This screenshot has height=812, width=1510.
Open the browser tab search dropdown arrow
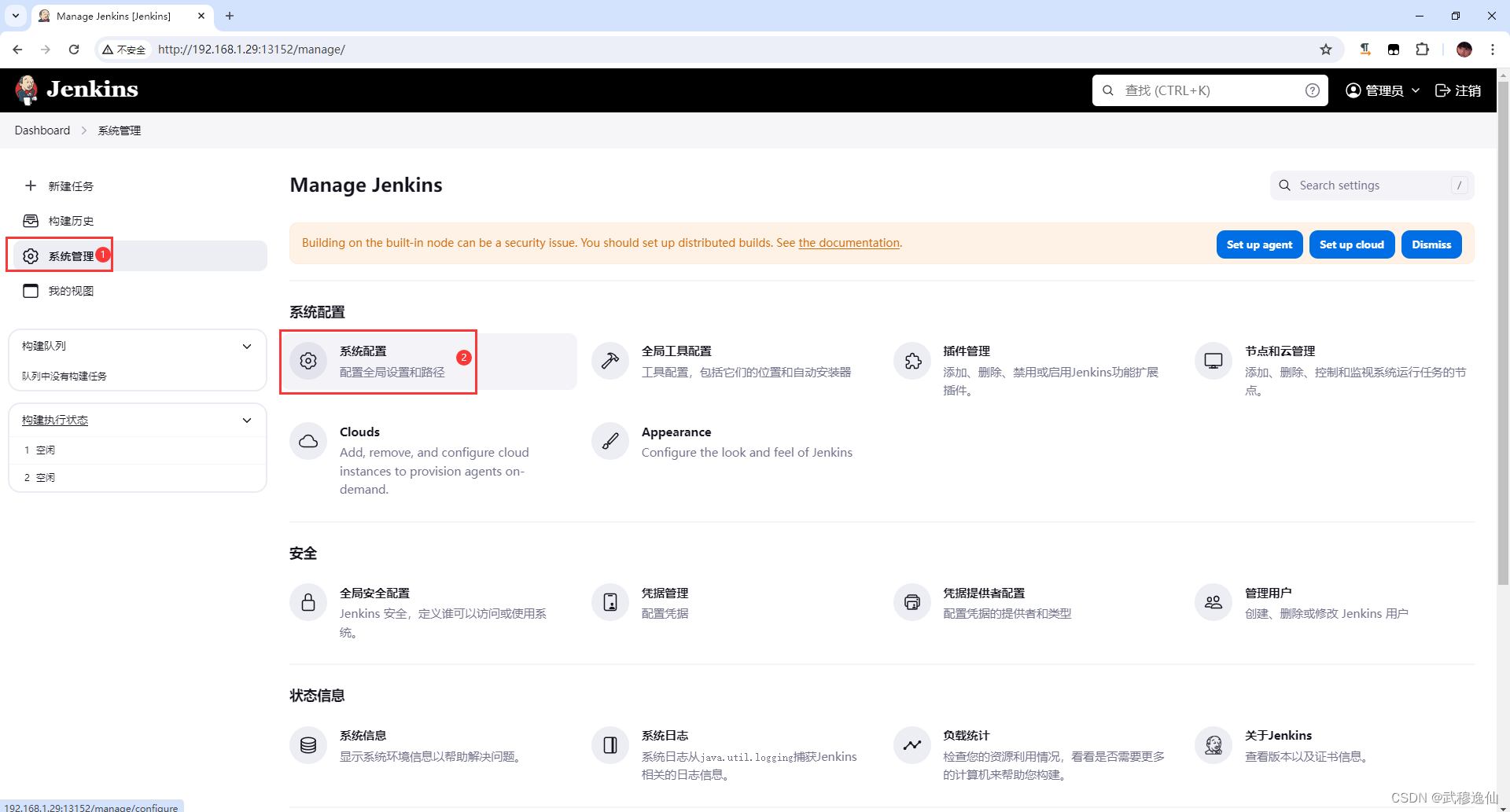pos(15,16)
